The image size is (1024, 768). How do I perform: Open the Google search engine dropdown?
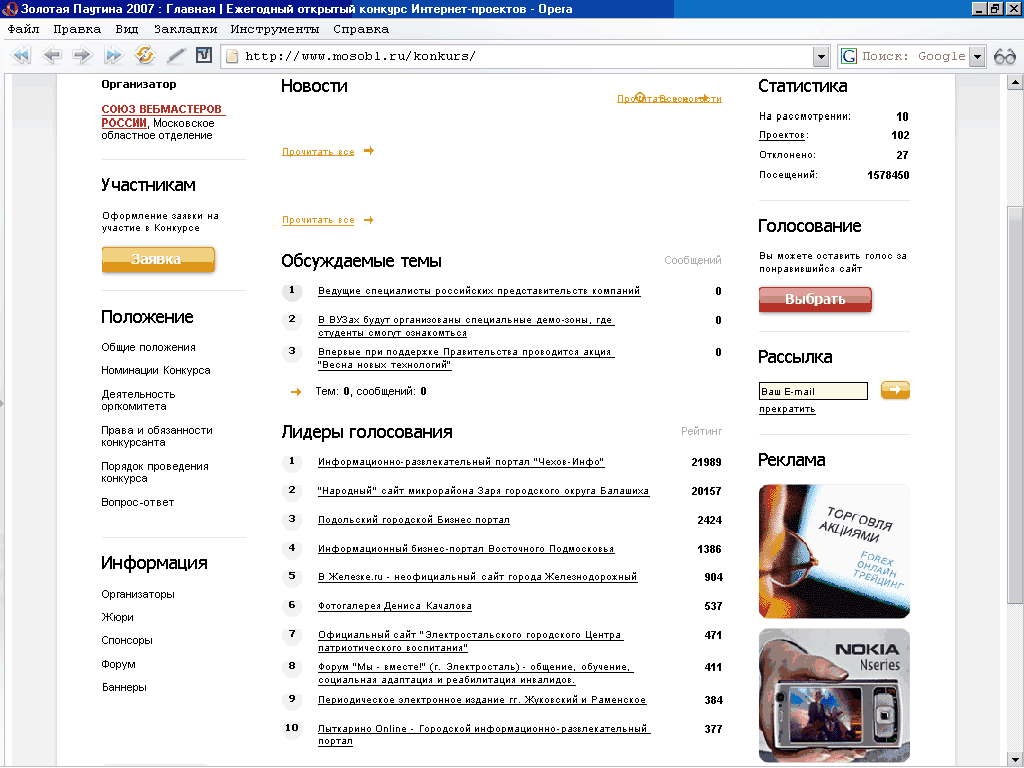coord(977,57)
